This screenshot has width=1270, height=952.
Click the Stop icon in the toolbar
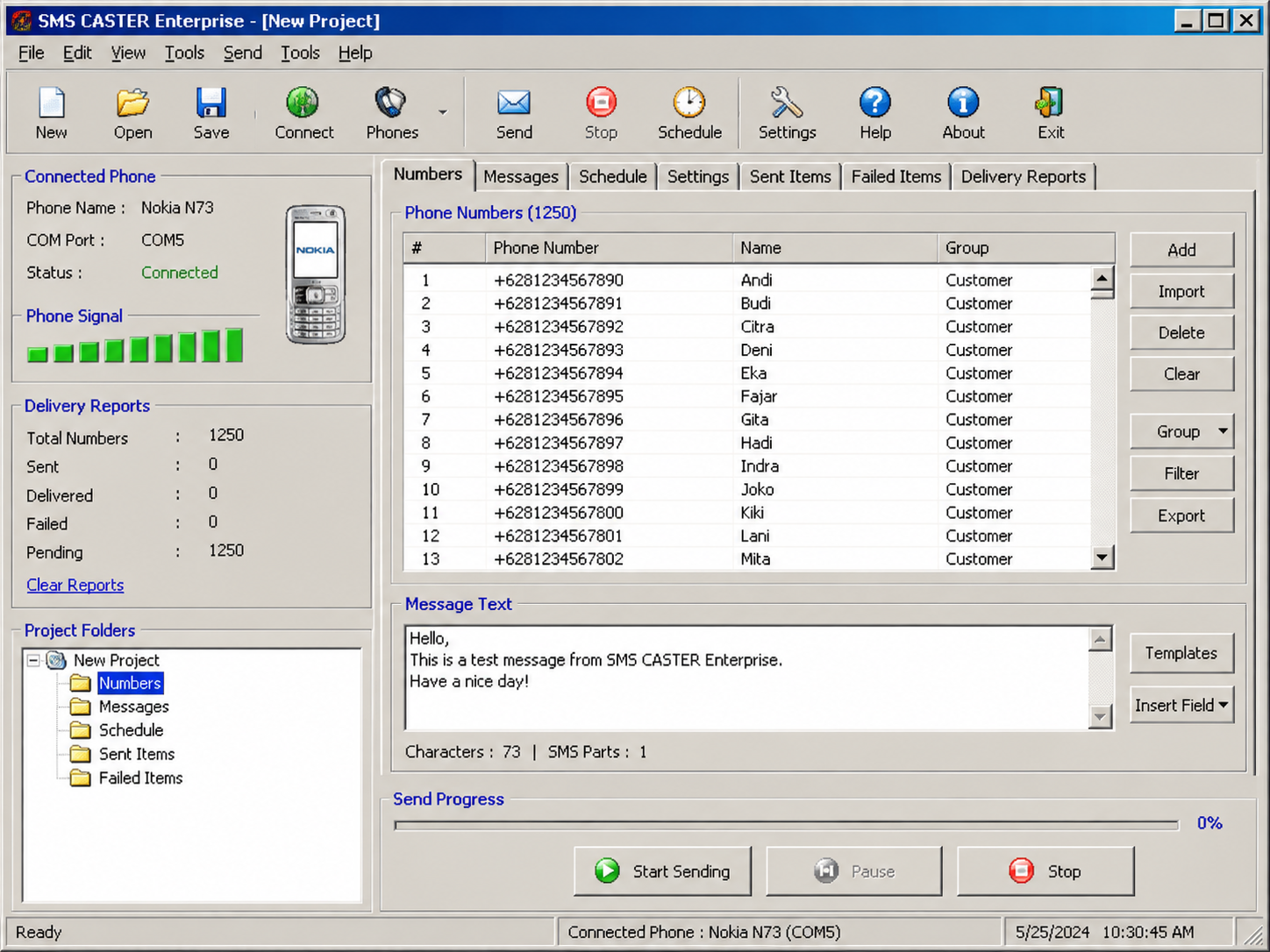(601, 113)
